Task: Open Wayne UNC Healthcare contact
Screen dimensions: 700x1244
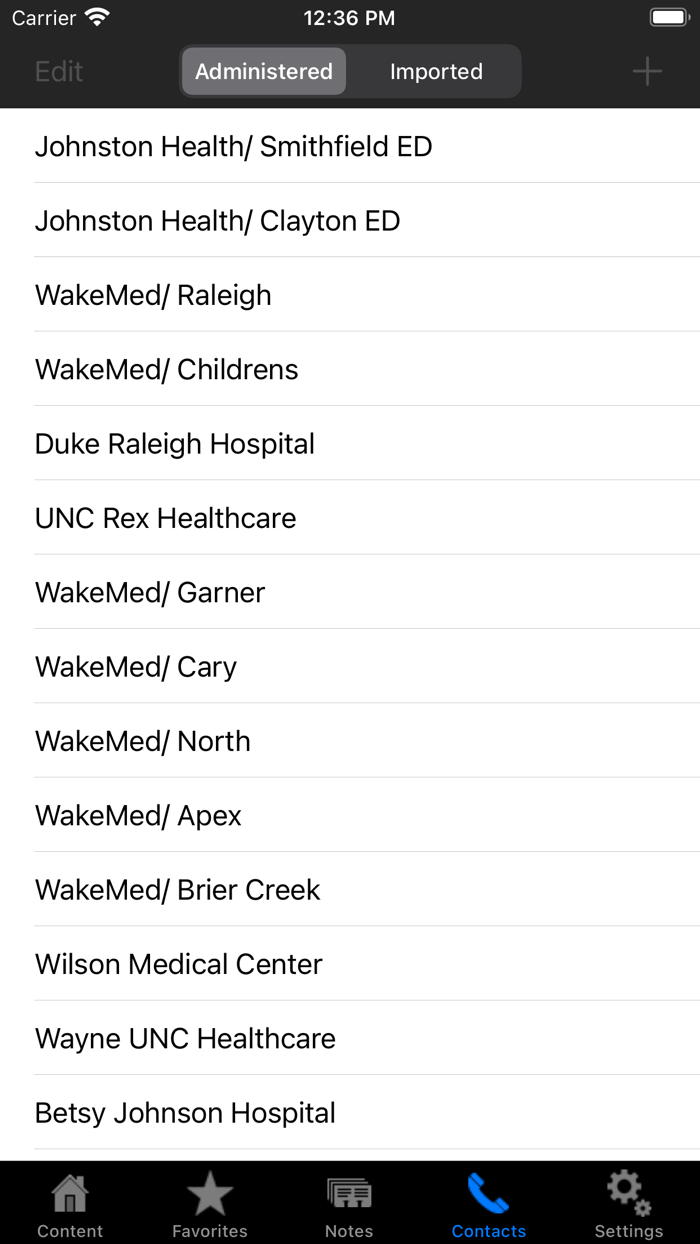Action: coord(185,1038)
